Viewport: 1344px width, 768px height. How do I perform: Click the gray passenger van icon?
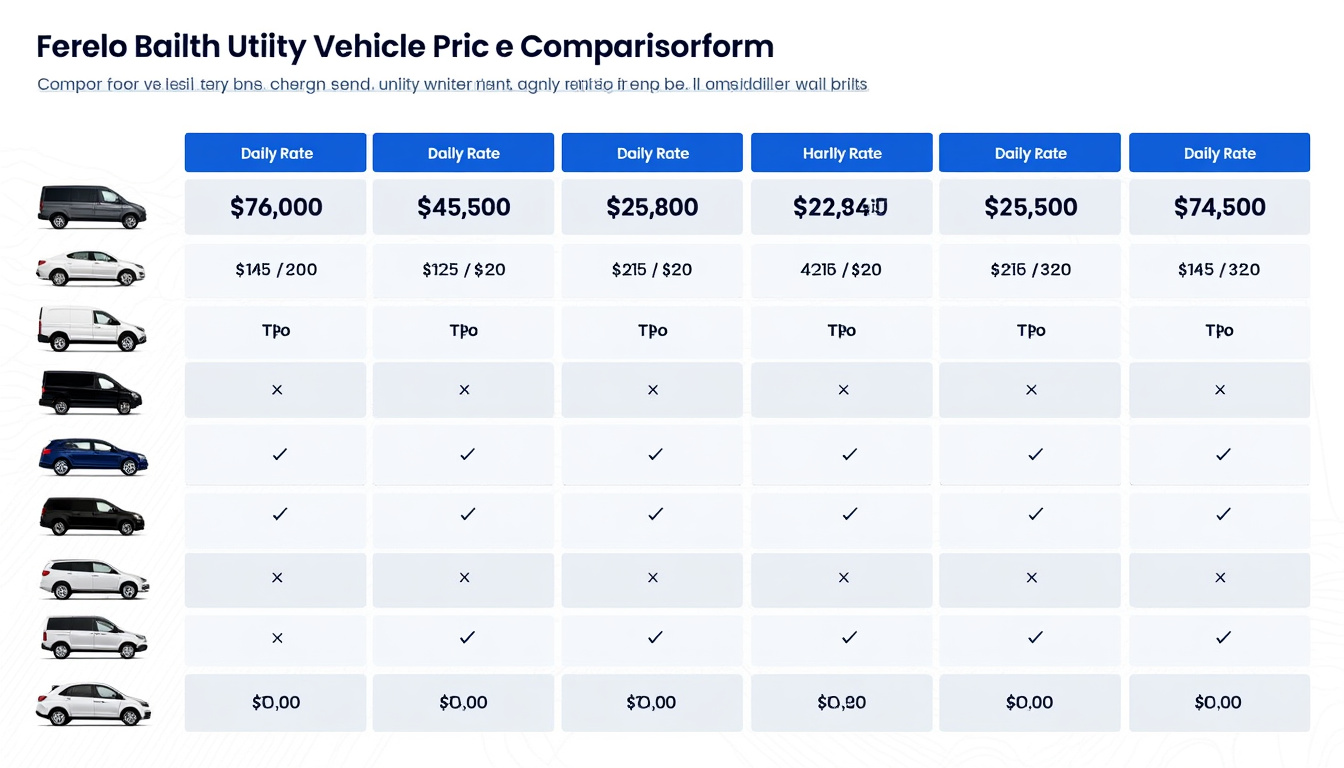(92, 207)
